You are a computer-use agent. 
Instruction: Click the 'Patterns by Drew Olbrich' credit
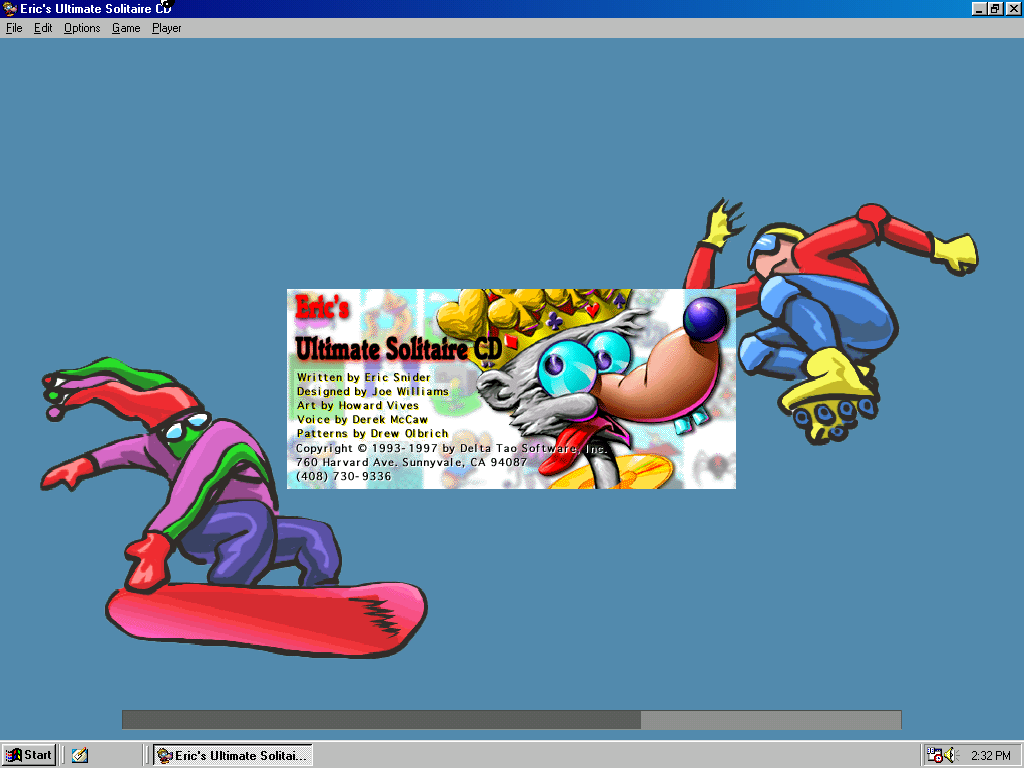coord(372,434)
